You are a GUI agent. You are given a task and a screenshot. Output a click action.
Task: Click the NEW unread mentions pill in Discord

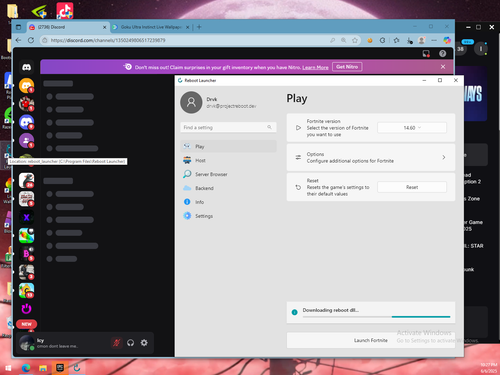[x=26, y=324]
